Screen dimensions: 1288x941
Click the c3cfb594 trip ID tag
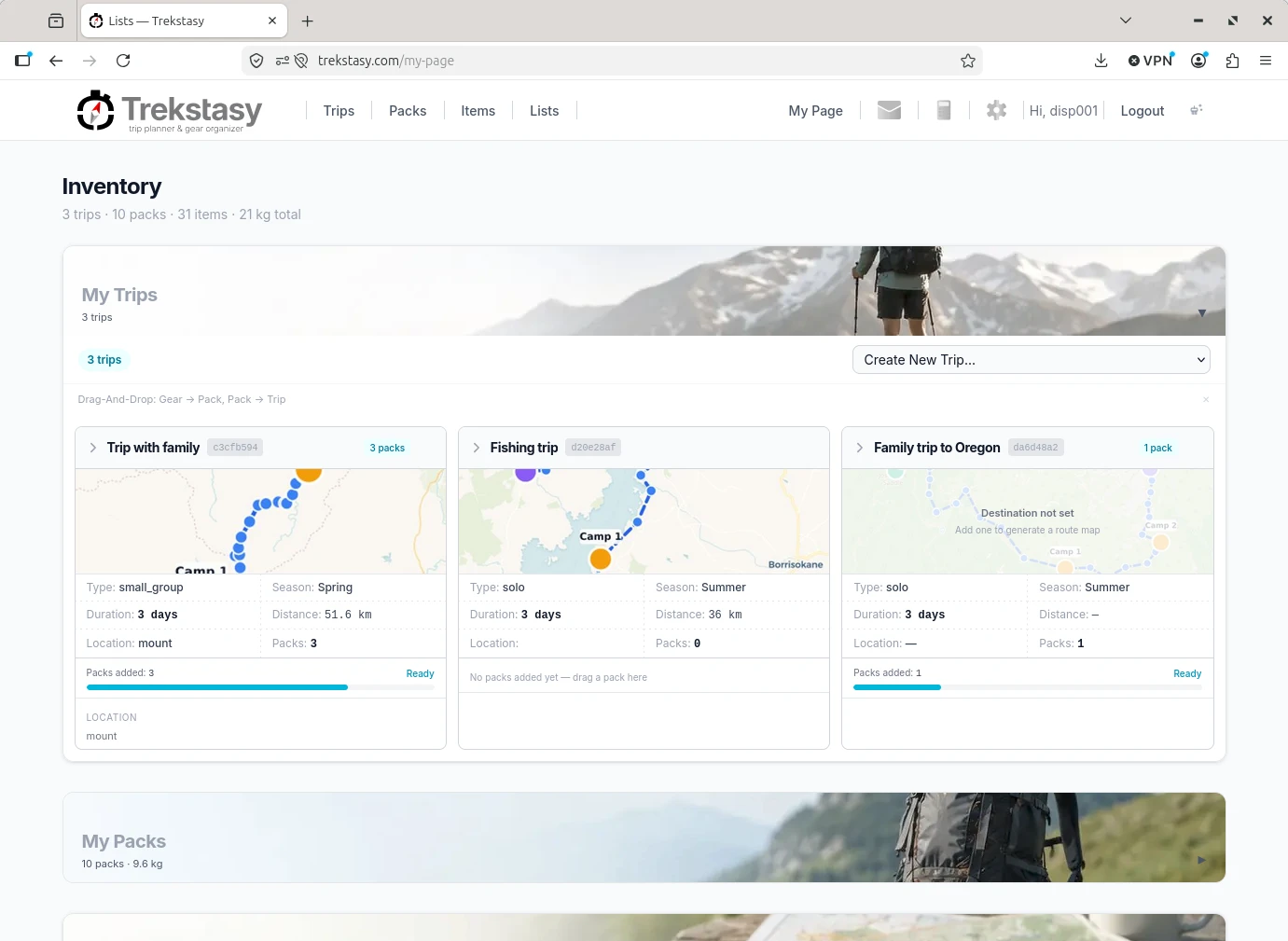(x=235, y=448)
